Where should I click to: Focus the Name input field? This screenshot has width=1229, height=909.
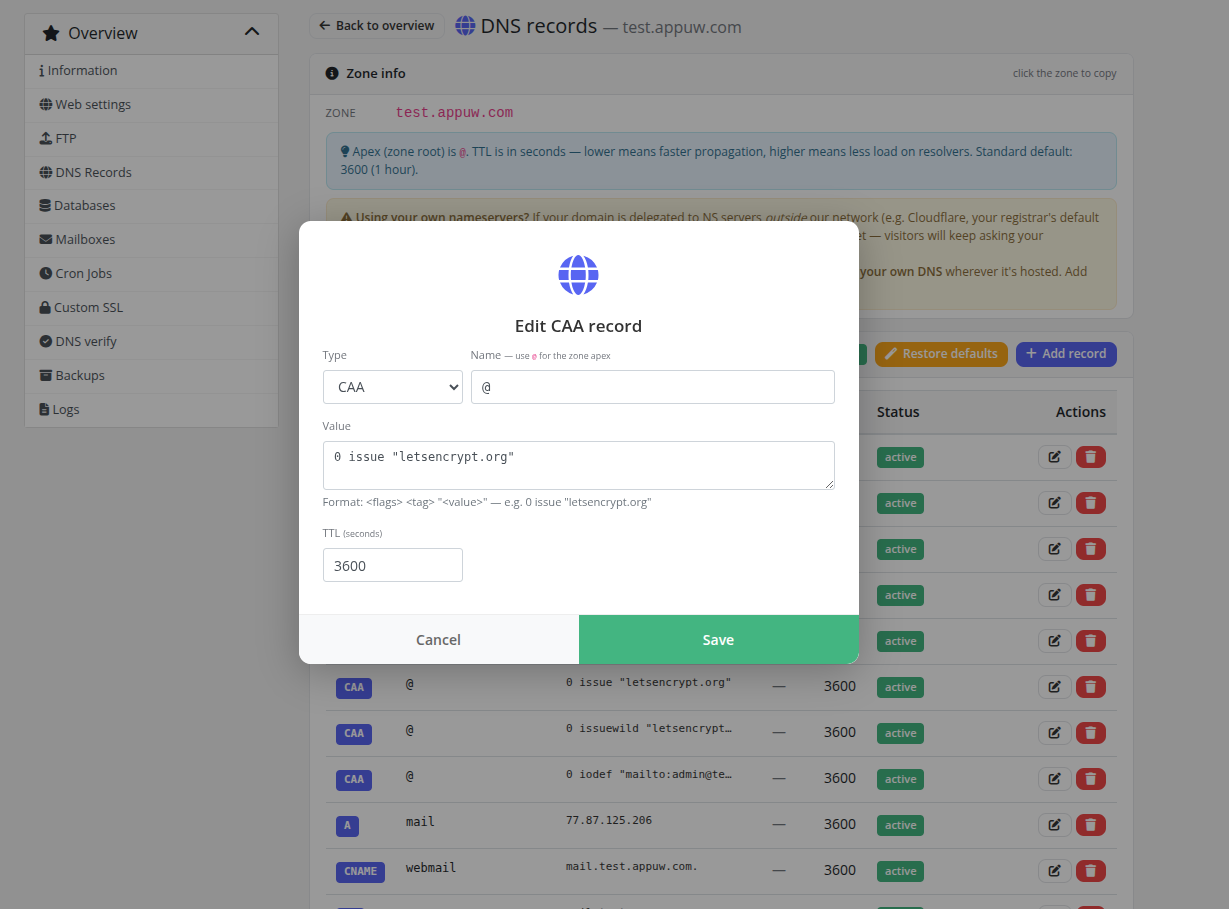(653, 387)
